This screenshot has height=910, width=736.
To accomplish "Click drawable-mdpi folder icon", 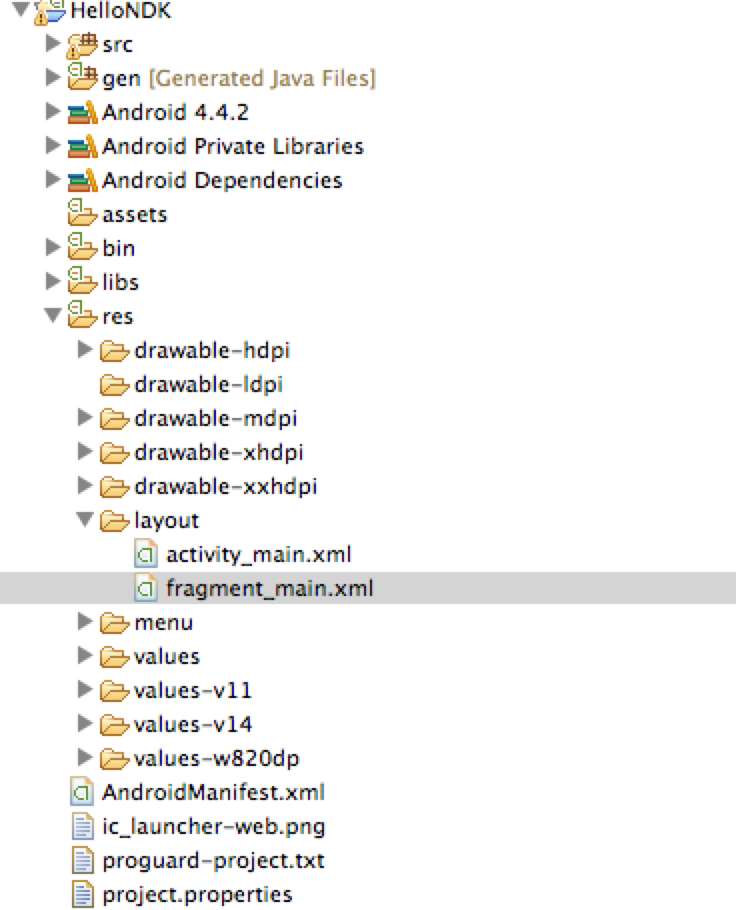I will point(114,419).
